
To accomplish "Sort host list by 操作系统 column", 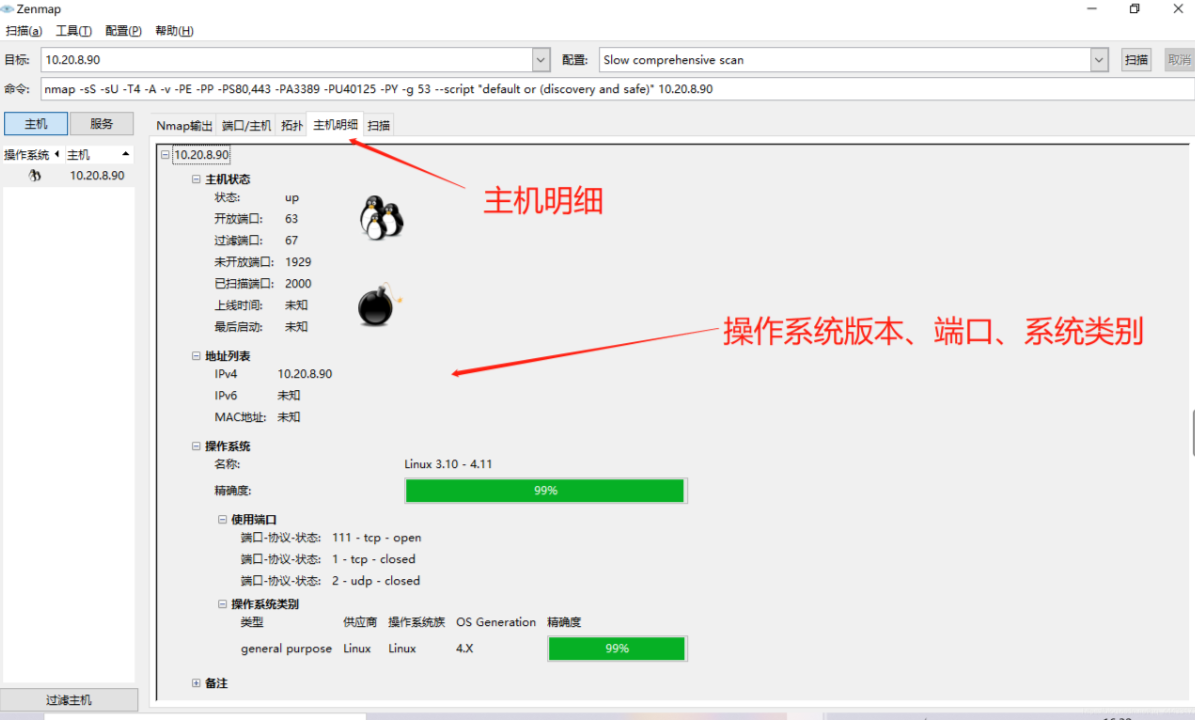I will tap(31, 155).
